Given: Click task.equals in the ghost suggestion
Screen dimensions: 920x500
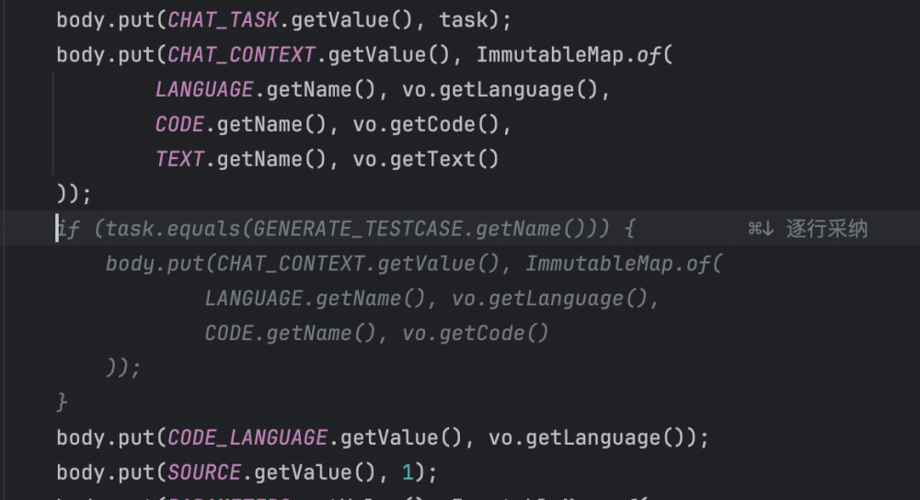Looking at the screenshot, I should 173,229.
